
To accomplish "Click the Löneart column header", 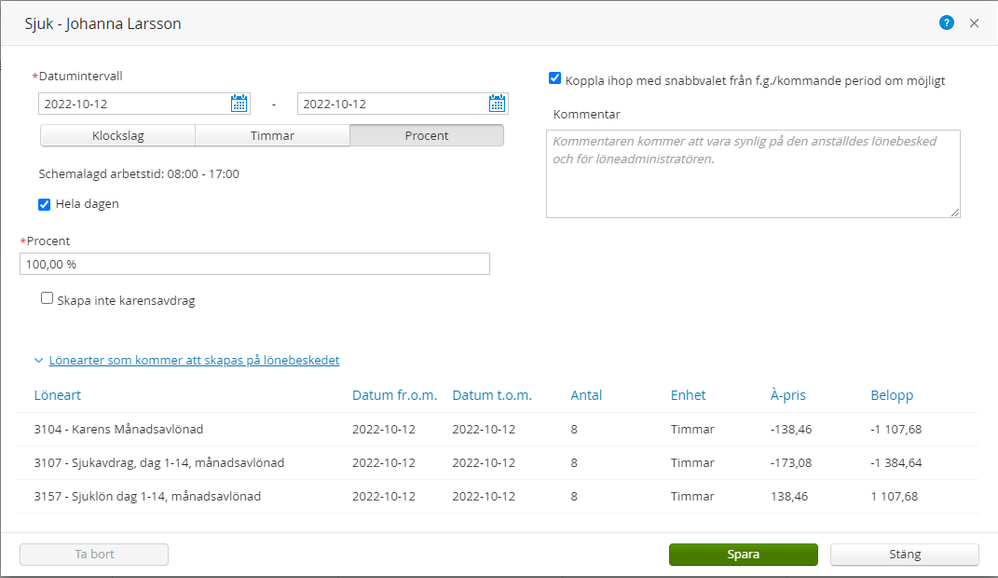I will pos(57,395).
